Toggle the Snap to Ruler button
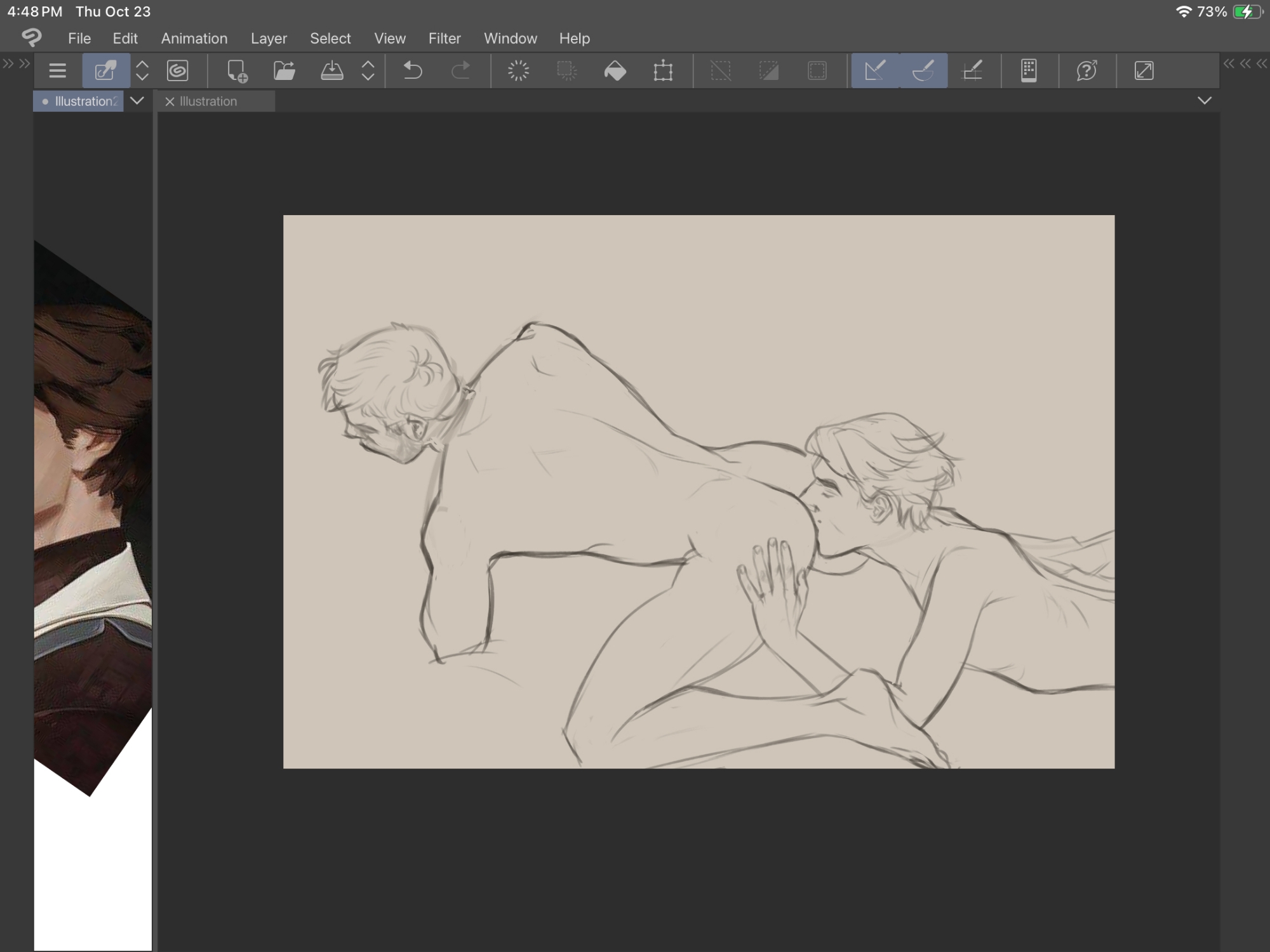The width and height of the screenshot is (1270, 952). (875, 70)
